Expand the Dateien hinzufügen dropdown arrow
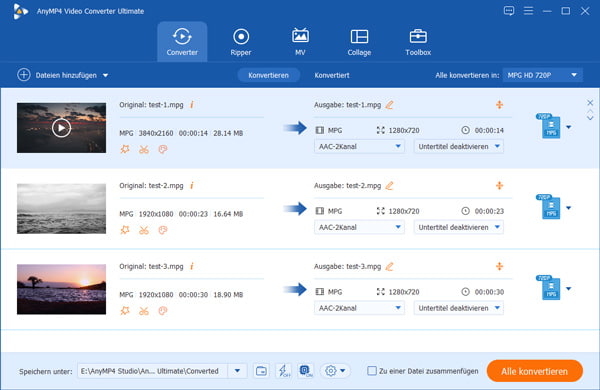 point(105,75)
